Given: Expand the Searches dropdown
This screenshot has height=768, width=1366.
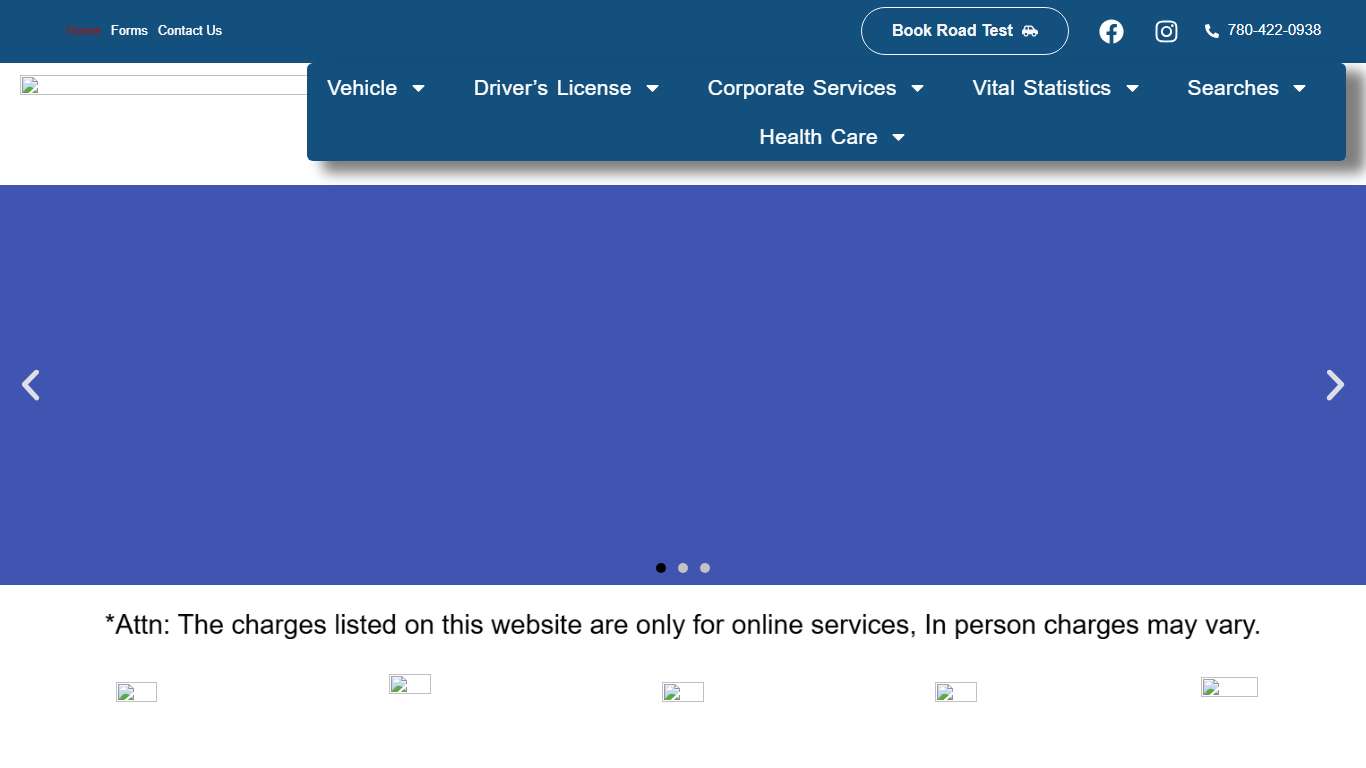Looking at the screenshot, I should point(1246,88).
